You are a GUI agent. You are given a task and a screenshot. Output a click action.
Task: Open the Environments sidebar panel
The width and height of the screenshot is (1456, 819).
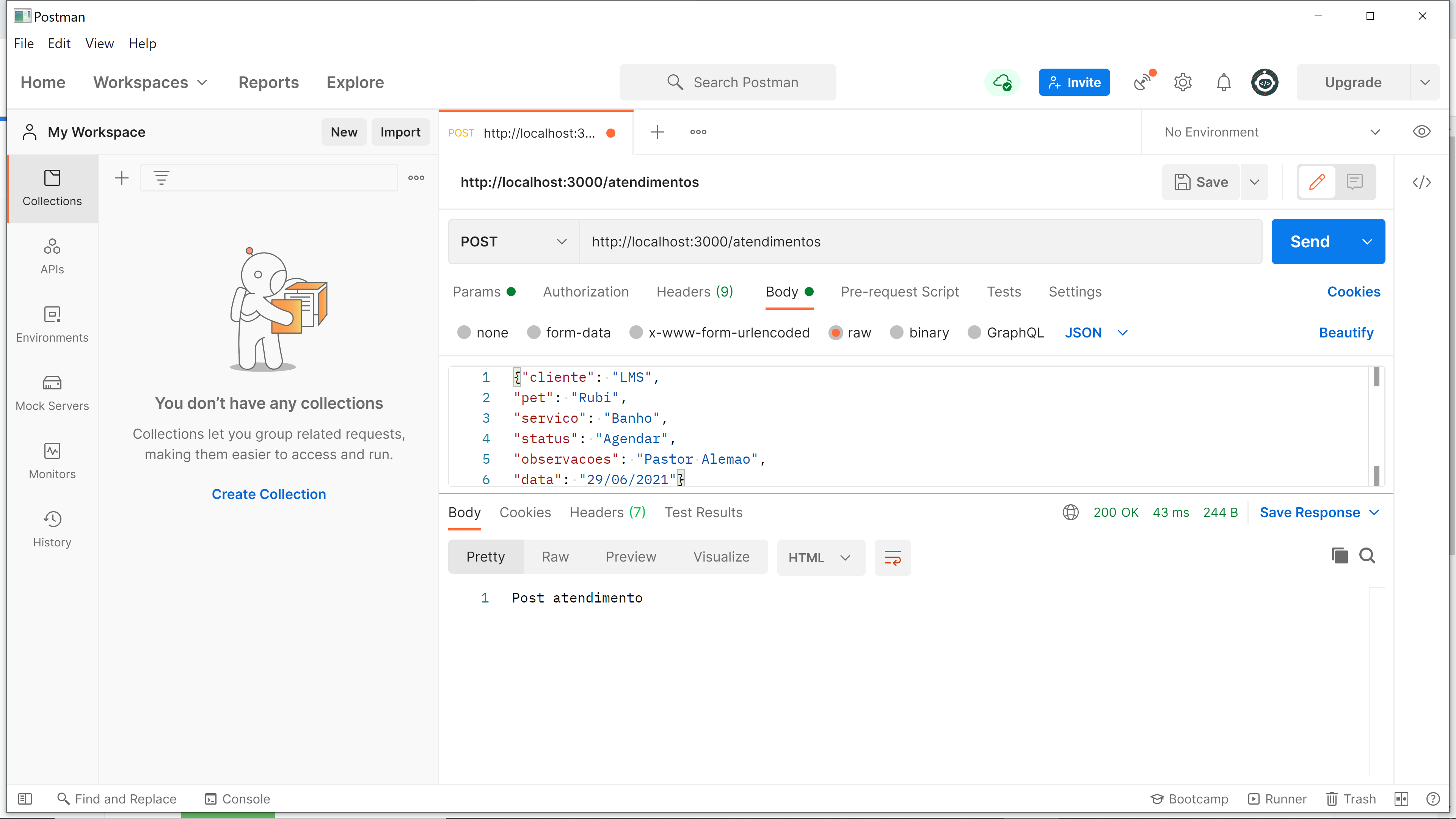tap(52, 325)
